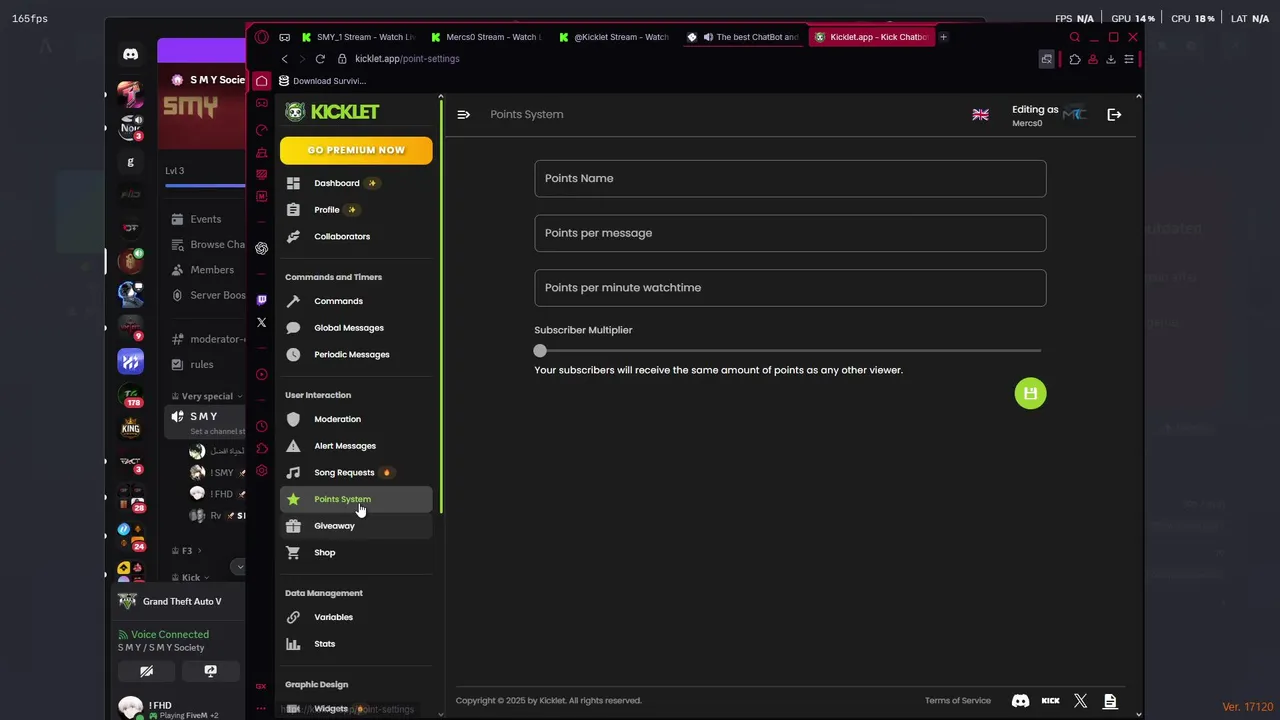Screen dimensions: 1280x720
Task: Open Profile in Kicklet sidebar
Action: pyautogui.click(x=356, y=210)
